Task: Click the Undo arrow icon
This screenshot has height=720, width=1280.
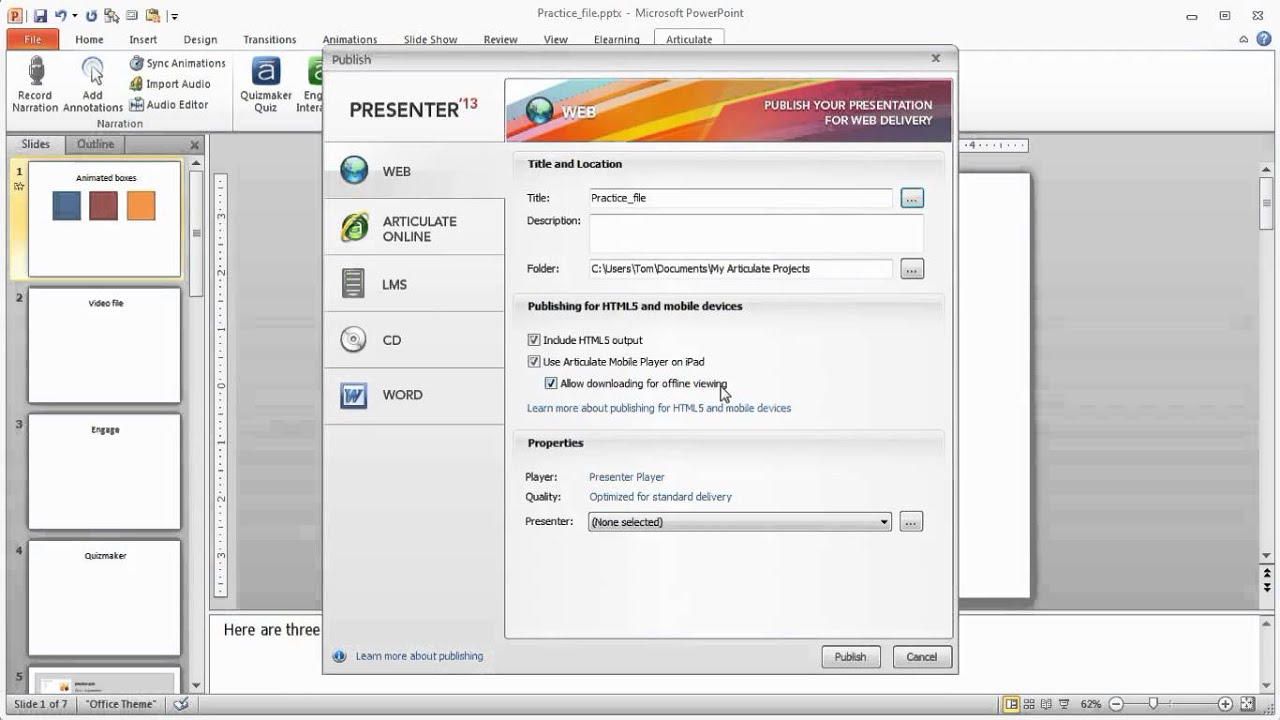Action: [x=60, y=16]
